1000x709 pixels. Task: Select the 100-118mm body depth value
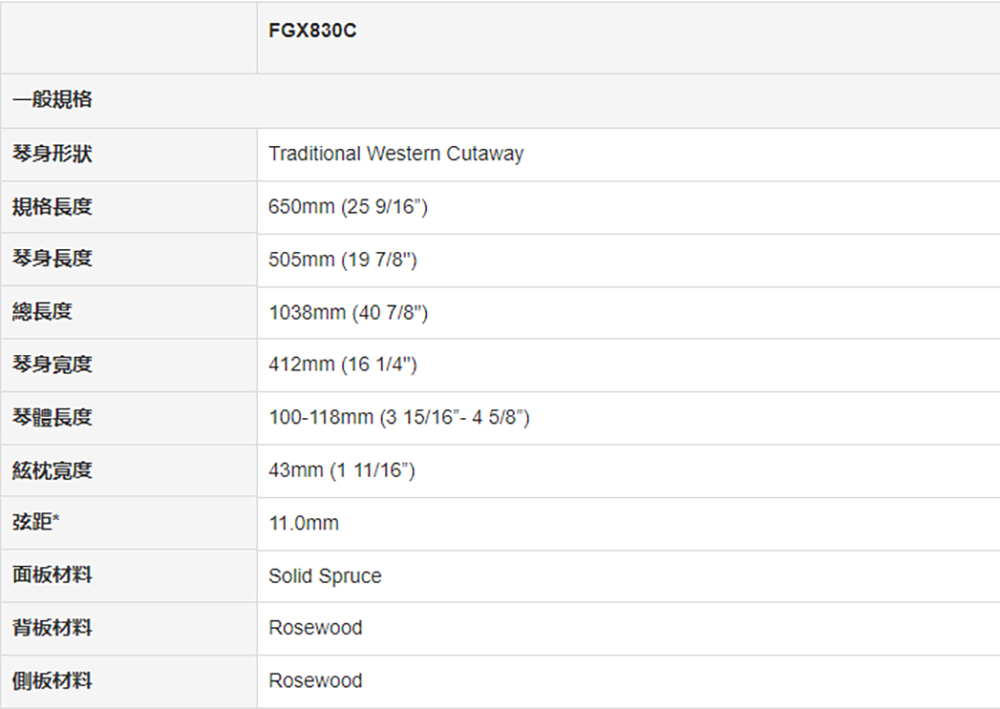click(x=399, y=418)
